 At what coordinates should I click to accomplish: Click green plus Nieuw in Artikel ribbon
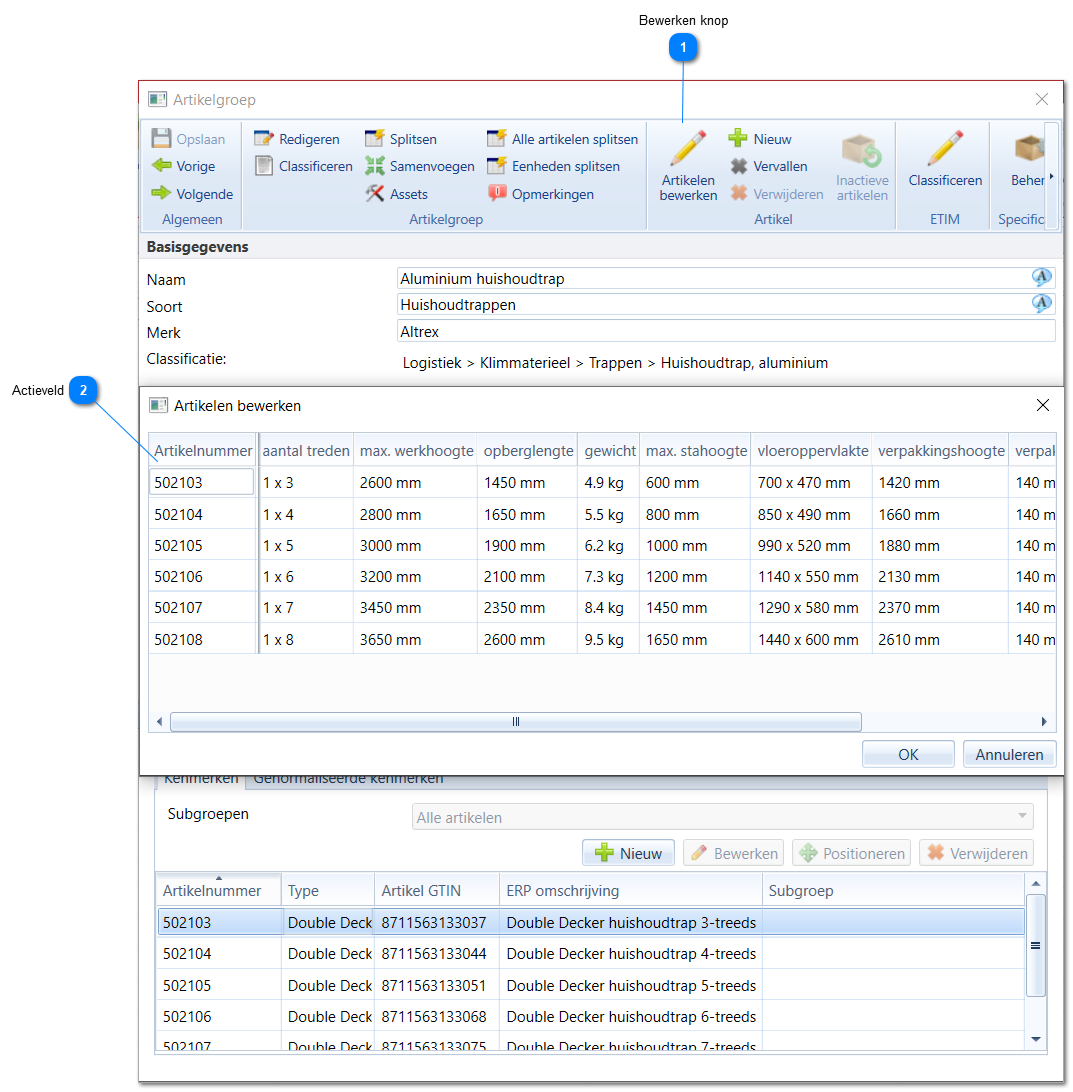pos(760,139)
